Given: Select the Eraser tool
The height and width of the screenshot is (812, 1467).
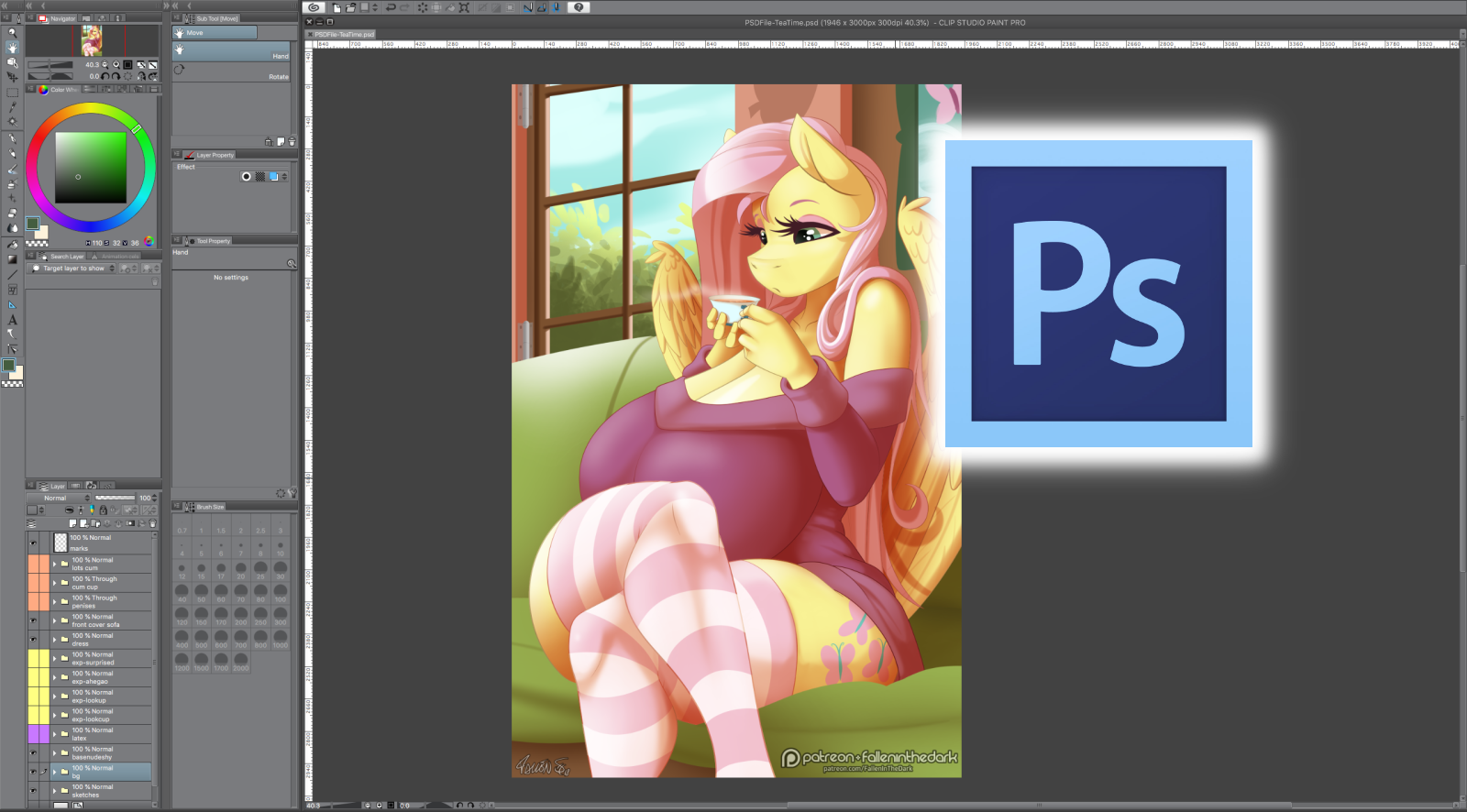Looking at the screenshot, I should pos(12,213).
